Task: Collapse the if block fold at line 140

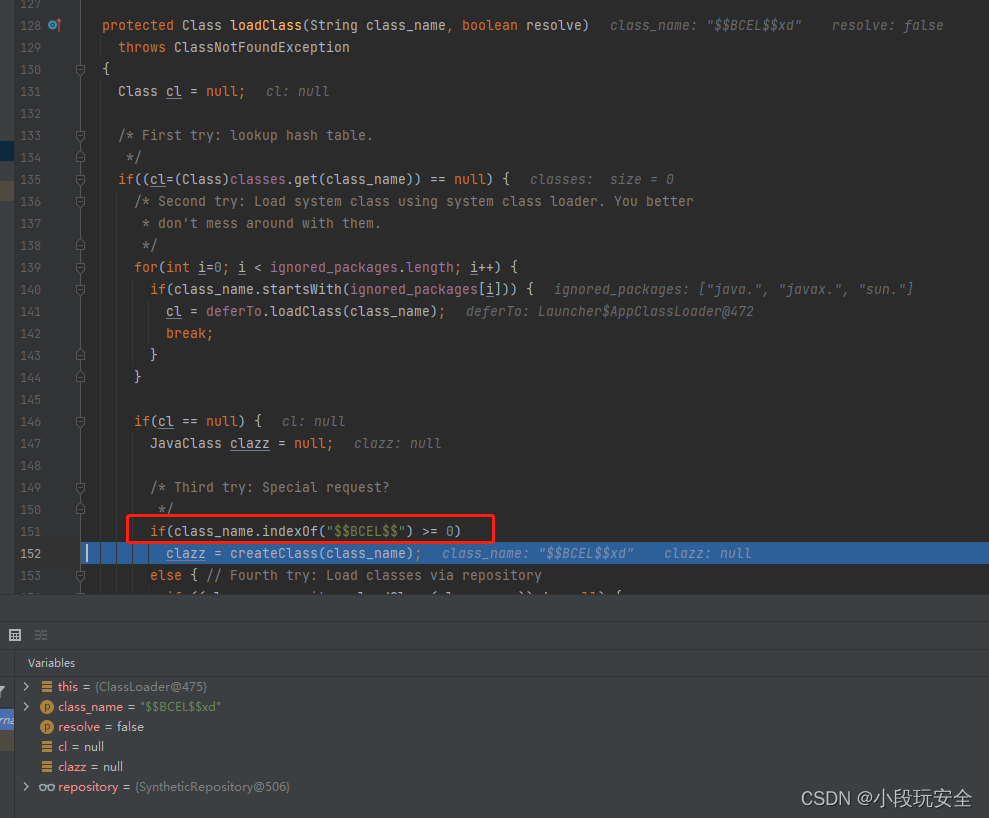Action: (x=80, y=289)
